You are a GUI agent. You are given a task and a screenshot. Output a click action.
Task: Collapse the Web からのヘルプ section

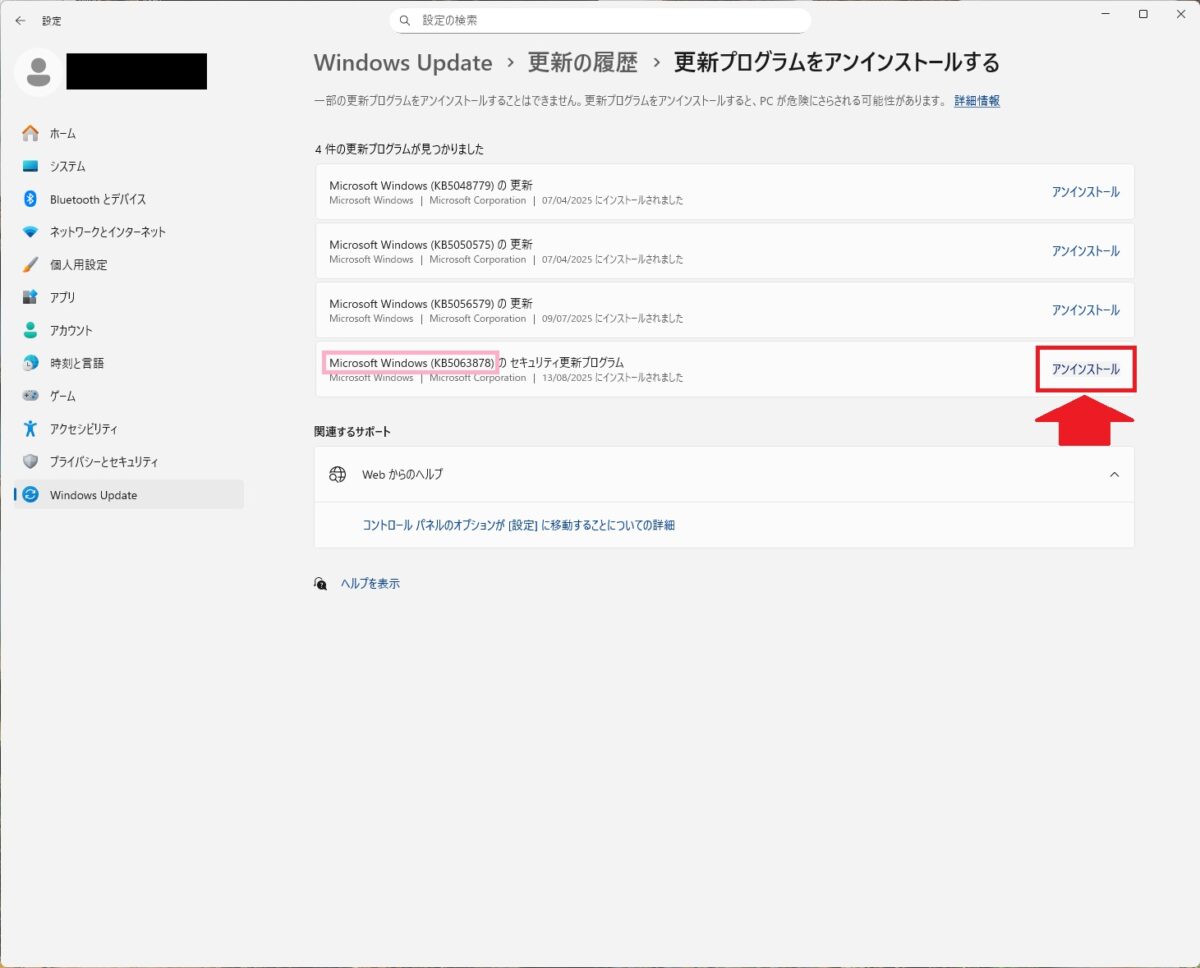(x=1114, y=475)
